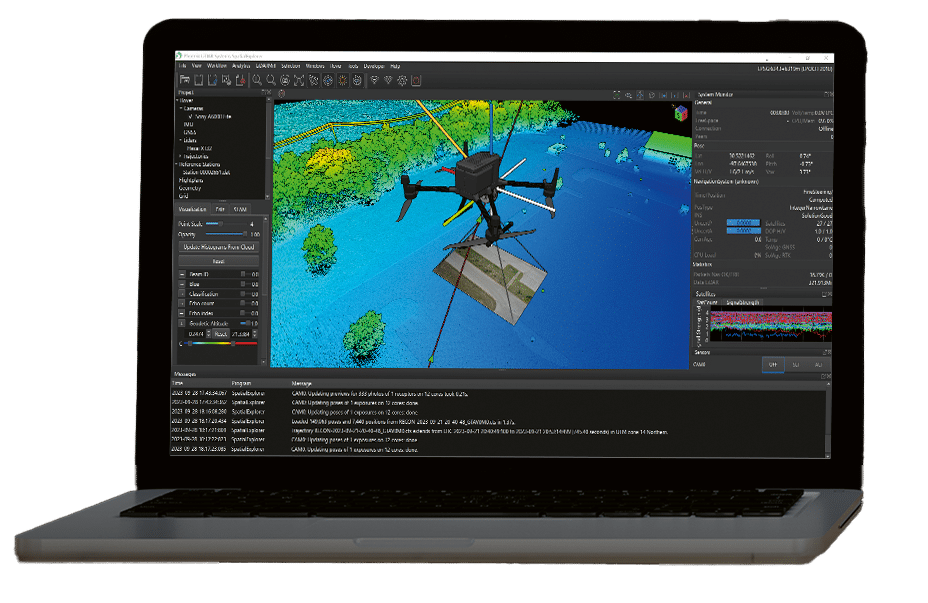Toggle the Sony camera checkbox in tree

click(x=189, y=116)
